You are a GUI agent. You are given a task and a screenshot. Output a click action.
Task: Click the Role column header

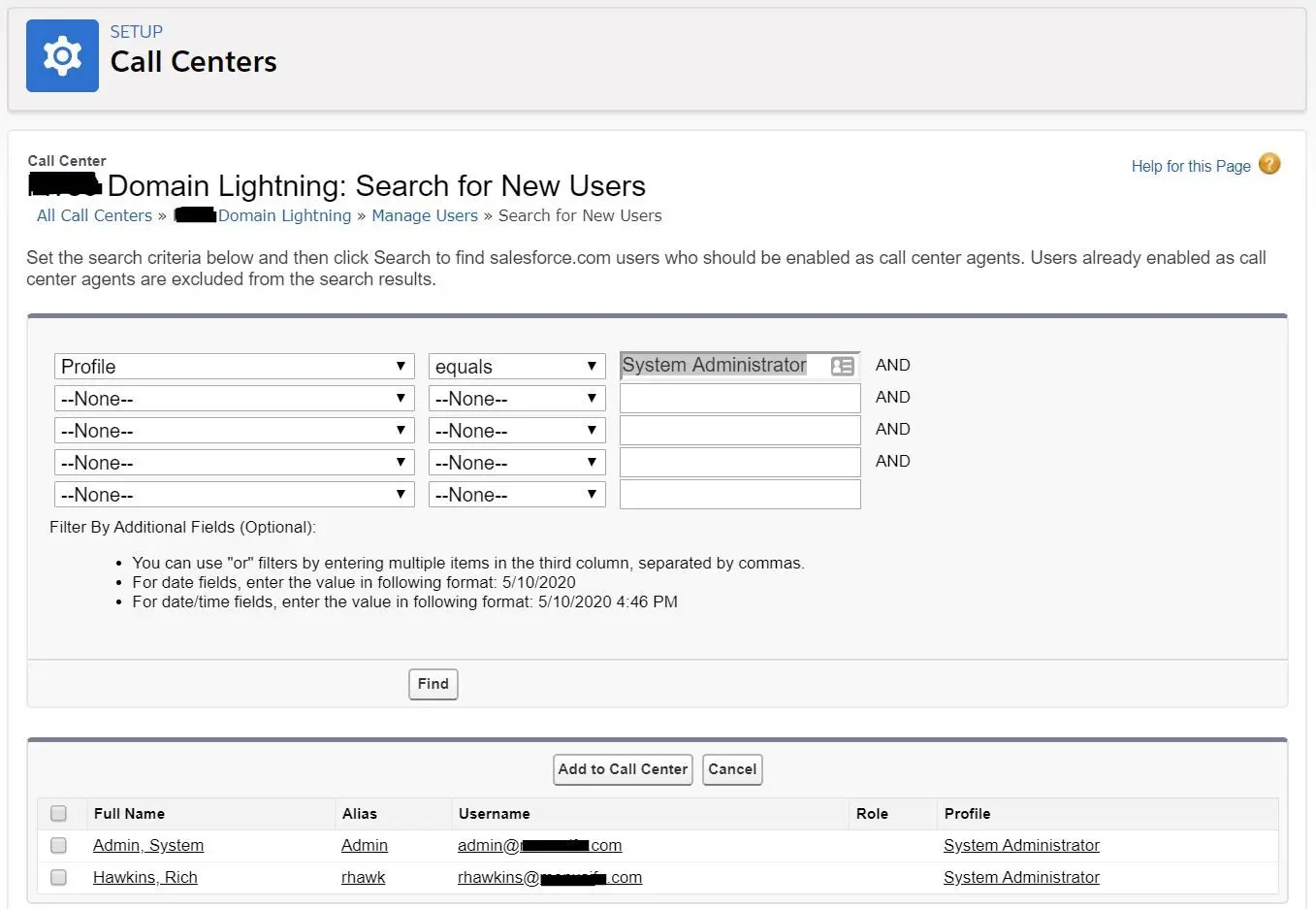tap(872, 813)
